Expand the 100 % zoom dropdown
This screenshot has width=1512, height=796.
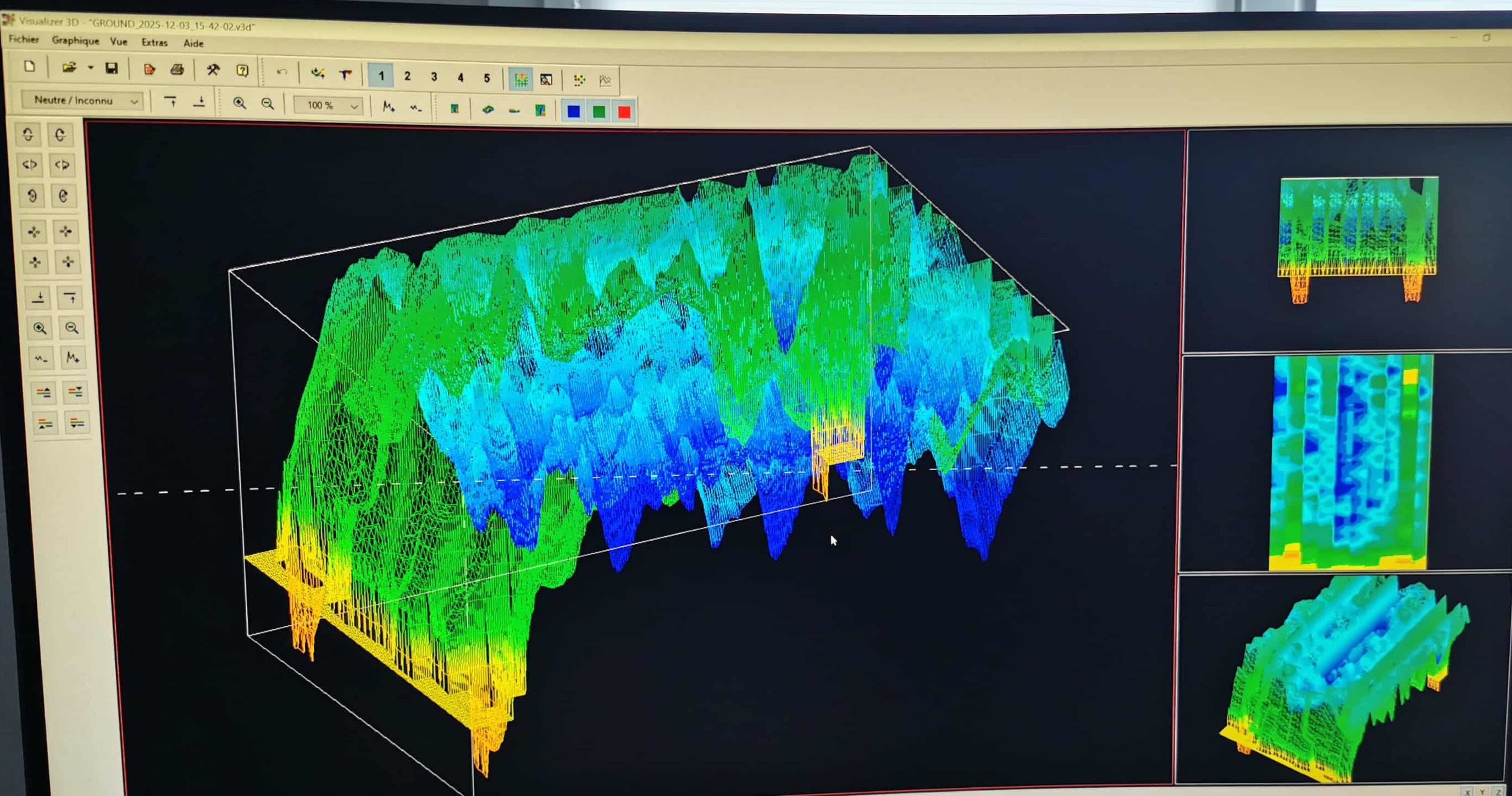pos(354,106)
